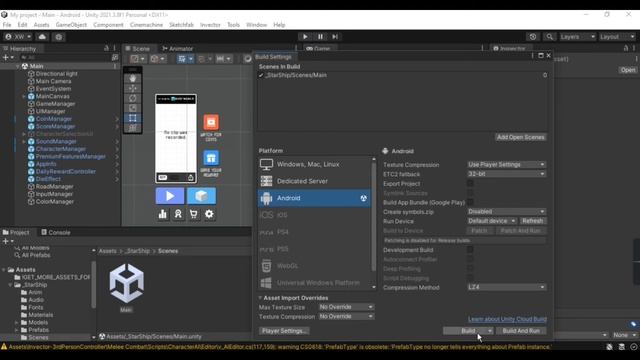The height and width of the screenshot is (360, 640).
Task: Click the Windows, Mac, Linux platform icon
Action: point(266,164)
